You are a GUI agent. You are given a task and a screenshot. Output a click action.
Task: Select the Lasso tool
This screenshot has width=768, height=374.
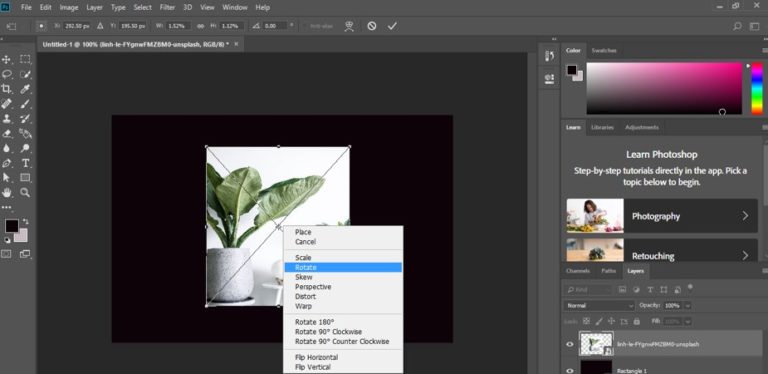(6, 74)
